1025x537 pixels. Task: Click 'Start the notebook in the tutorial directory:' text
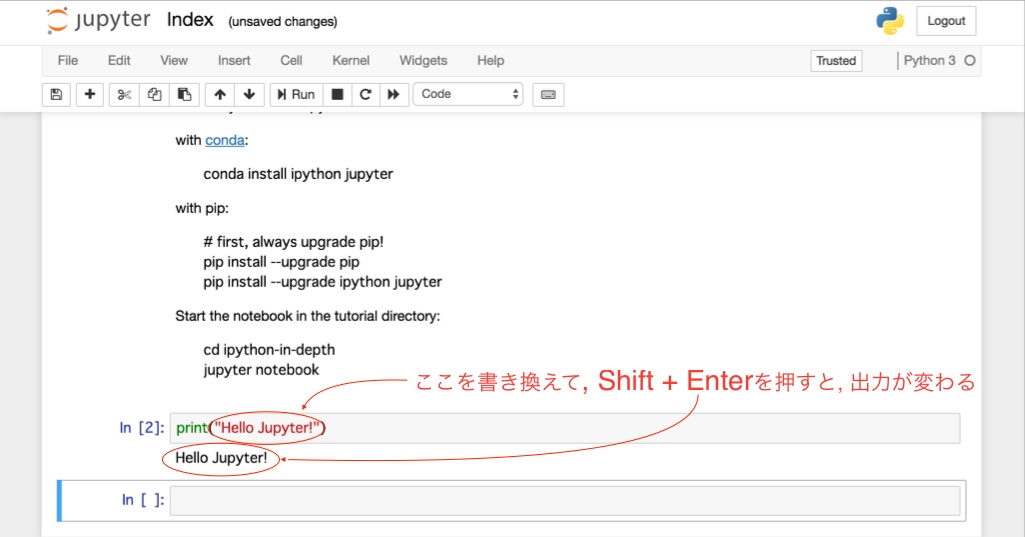[x=307, y=316]
